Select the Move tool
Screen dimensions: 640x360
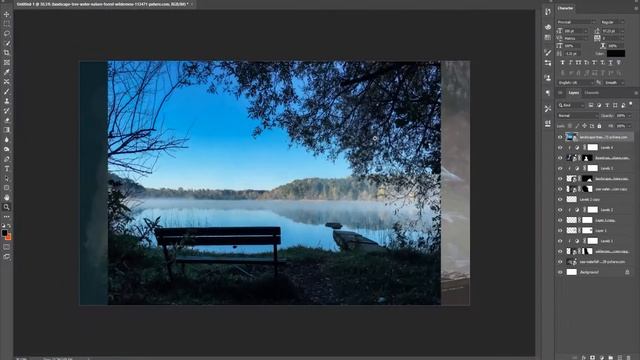(x=7, y=15)
